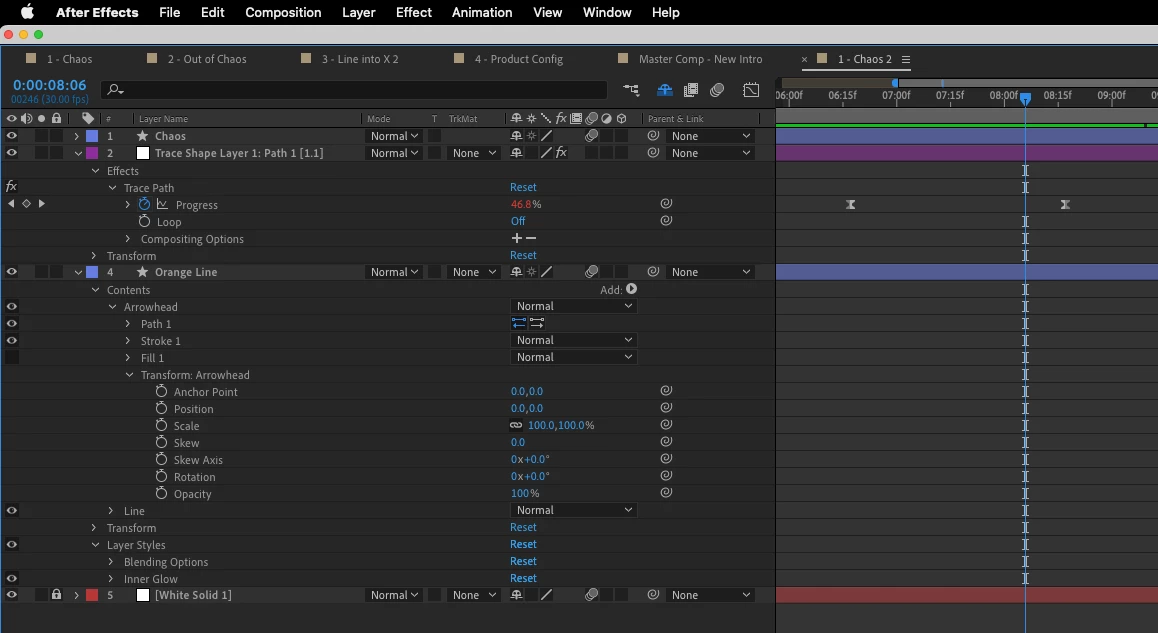Click the Scale stopwatch
This screenshot has width=1158, height=633.
tap(161, 425)
